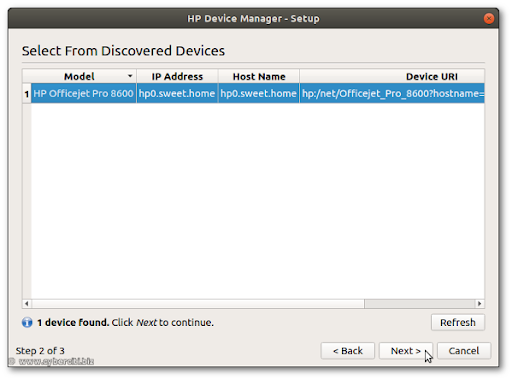Refresh the discovered devices list
The image size is (512, 380).
point(458,322)
